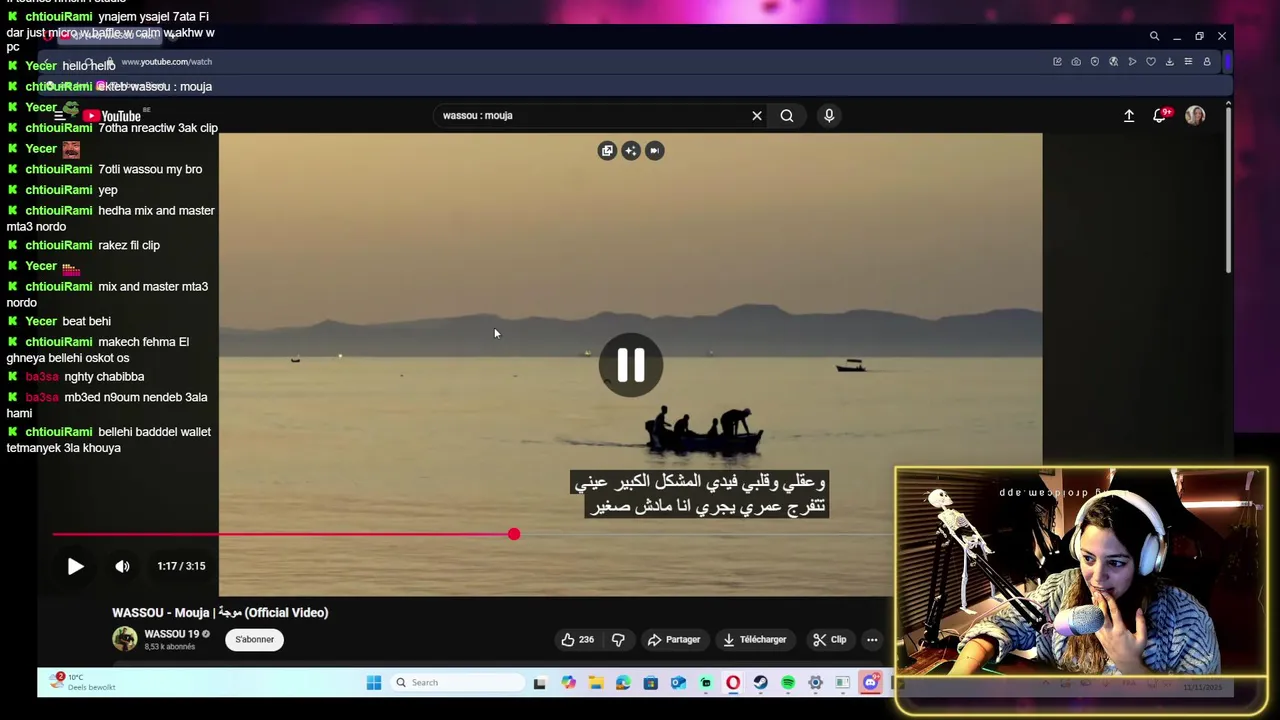Open Microsoft Store from the taskbar

[x=651, y=683]
